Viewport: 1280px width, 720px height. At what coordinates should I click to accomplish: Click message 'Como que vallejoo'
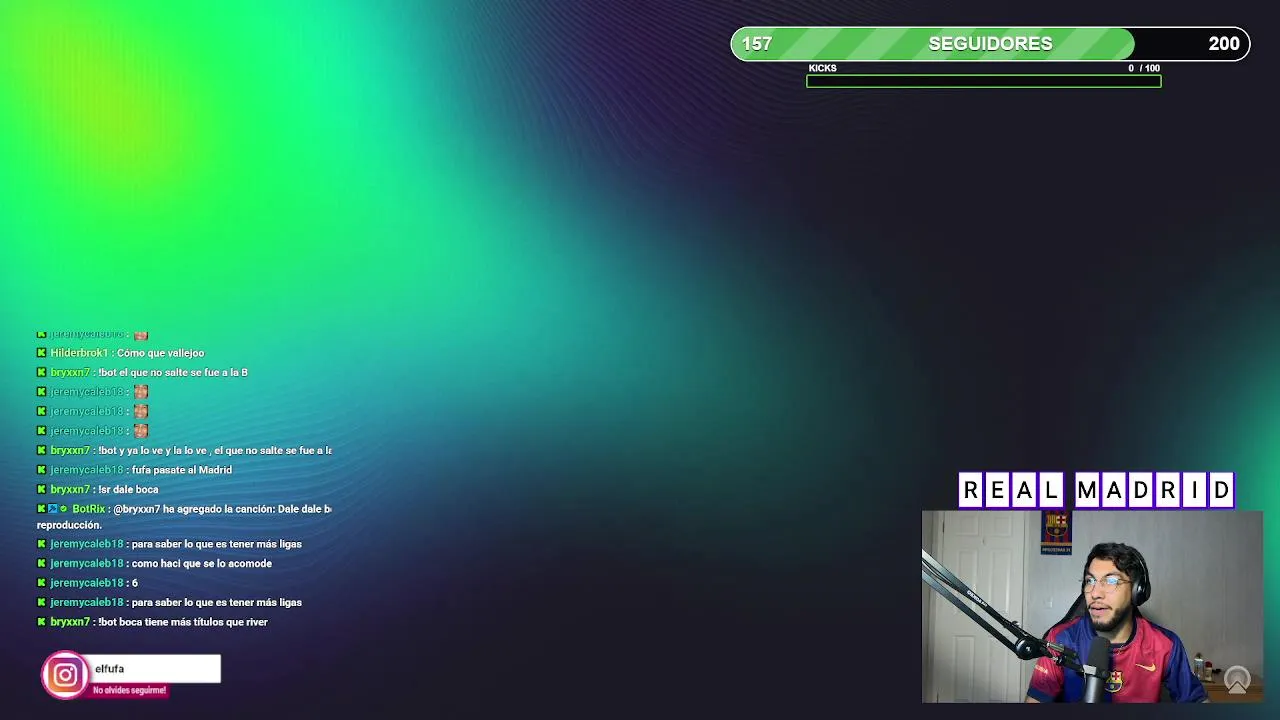tap(161, 353)
